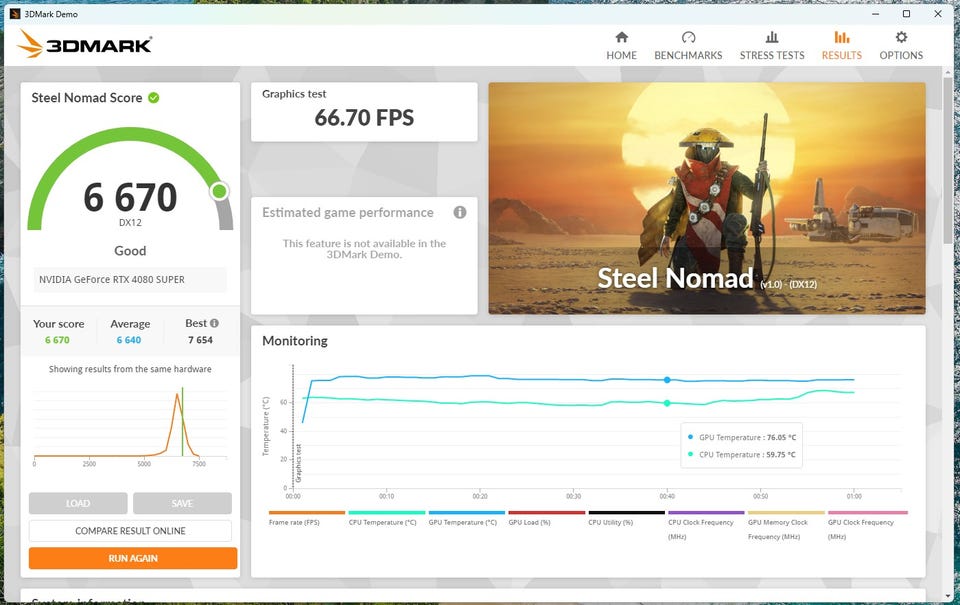Toggle the GPU Load (%) legend

(x=546, y=519)
